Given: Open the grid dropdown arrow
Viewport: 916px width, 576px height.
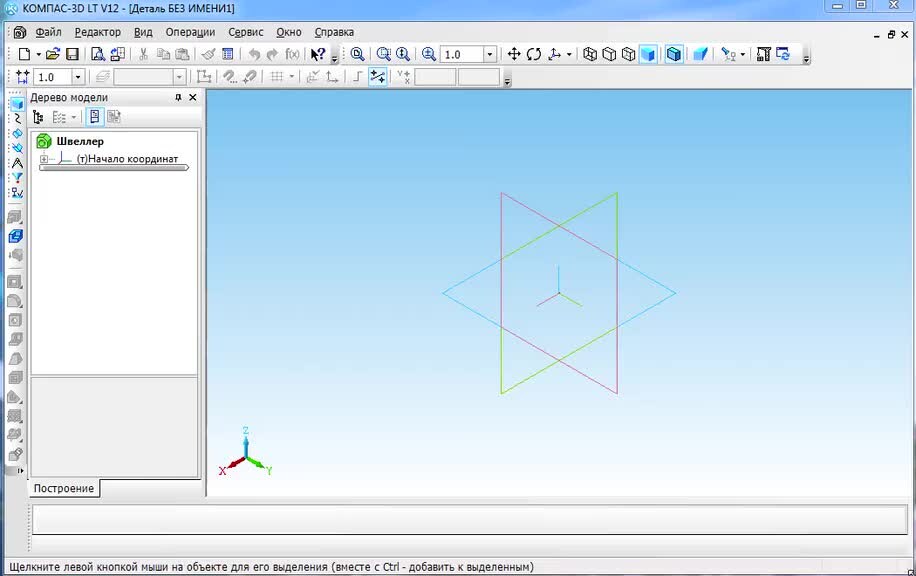Looking at the screenshot, I should click(292, 77).
